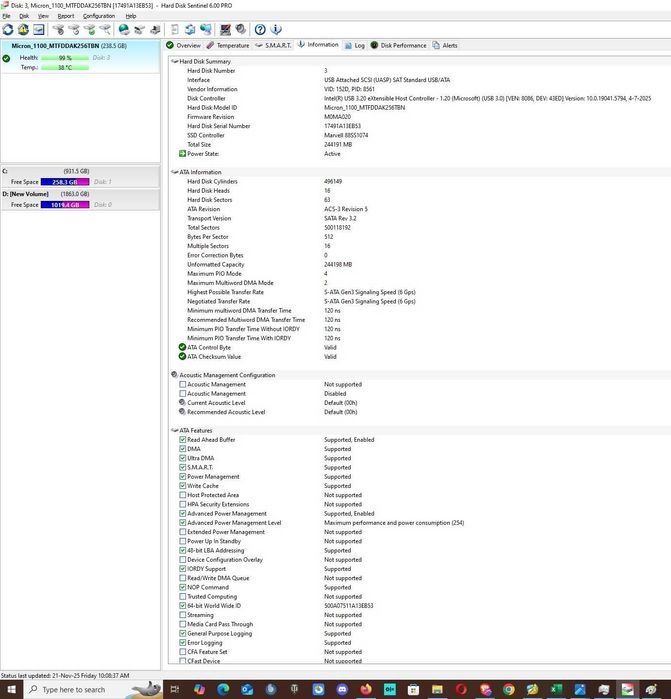
Task: Click the green arrow Power State icon
Action: 182,154
